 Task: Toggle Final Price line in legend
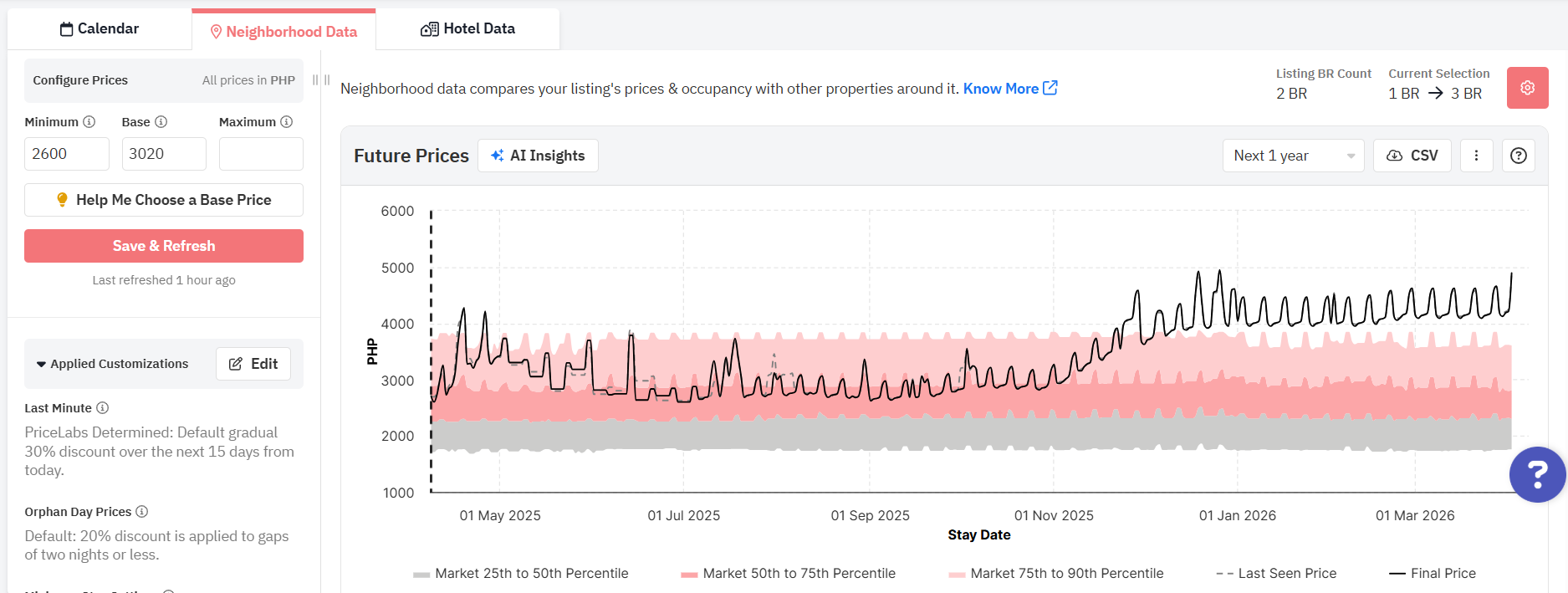pyautogui.click(x=1433, y=573)
